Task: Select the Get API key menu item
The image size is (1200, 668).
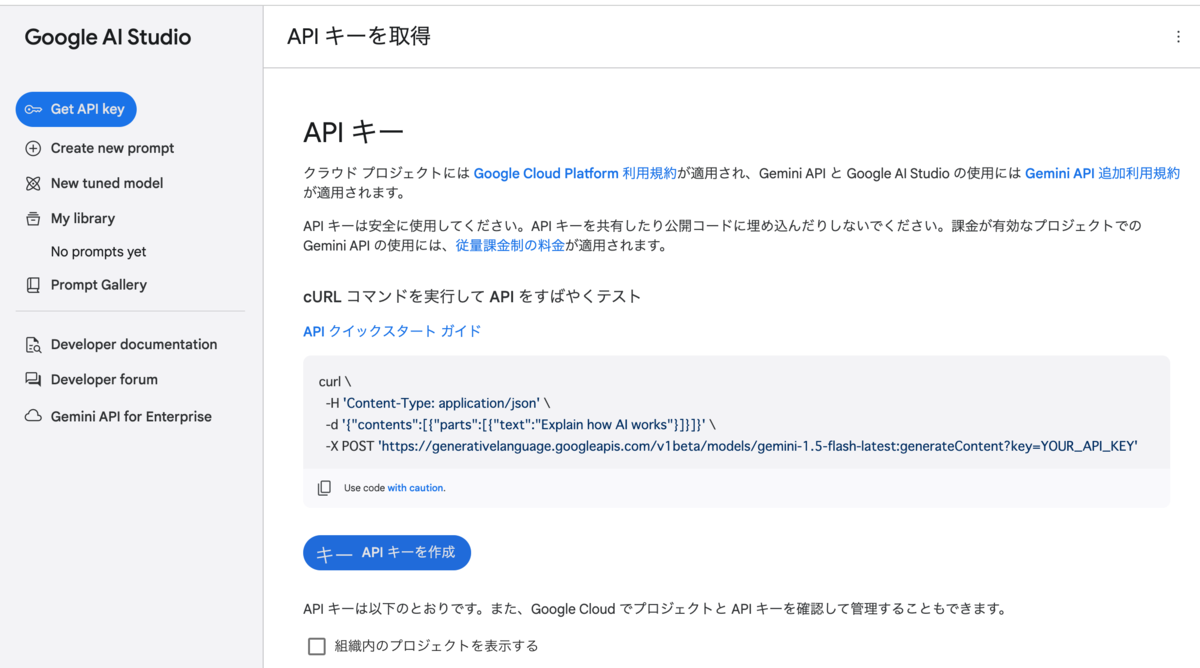Action: coord(76,109)
